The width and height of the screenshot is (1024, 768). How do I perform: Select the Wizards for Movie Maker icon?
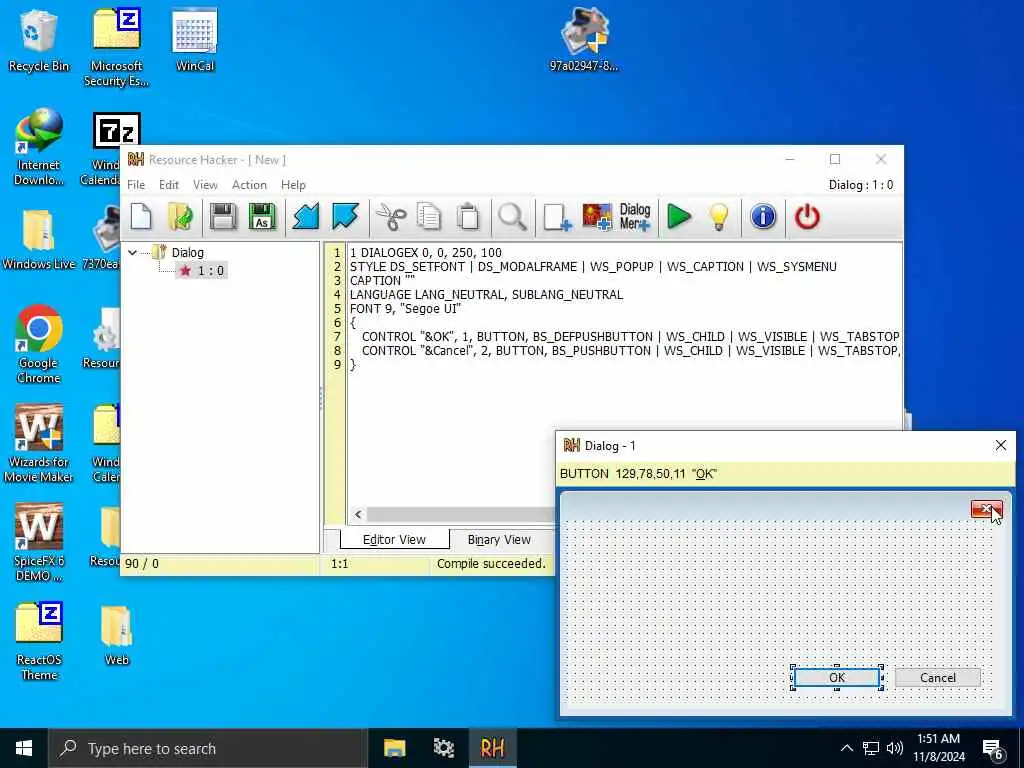[39, 443]
